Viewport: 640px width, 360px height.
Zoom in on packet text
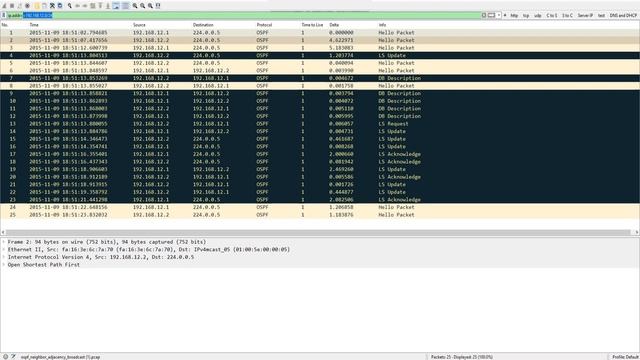point(135,6)
